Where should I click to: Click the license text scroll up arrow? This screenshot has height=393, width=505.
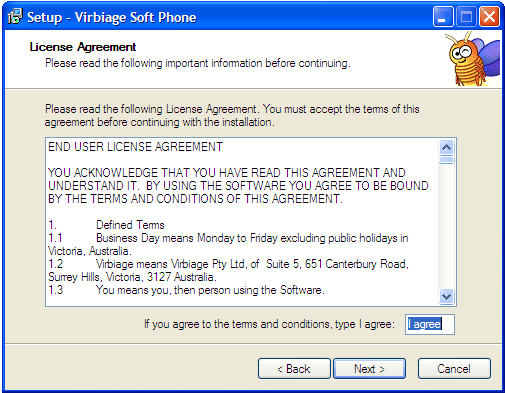[x=446, y=147]
